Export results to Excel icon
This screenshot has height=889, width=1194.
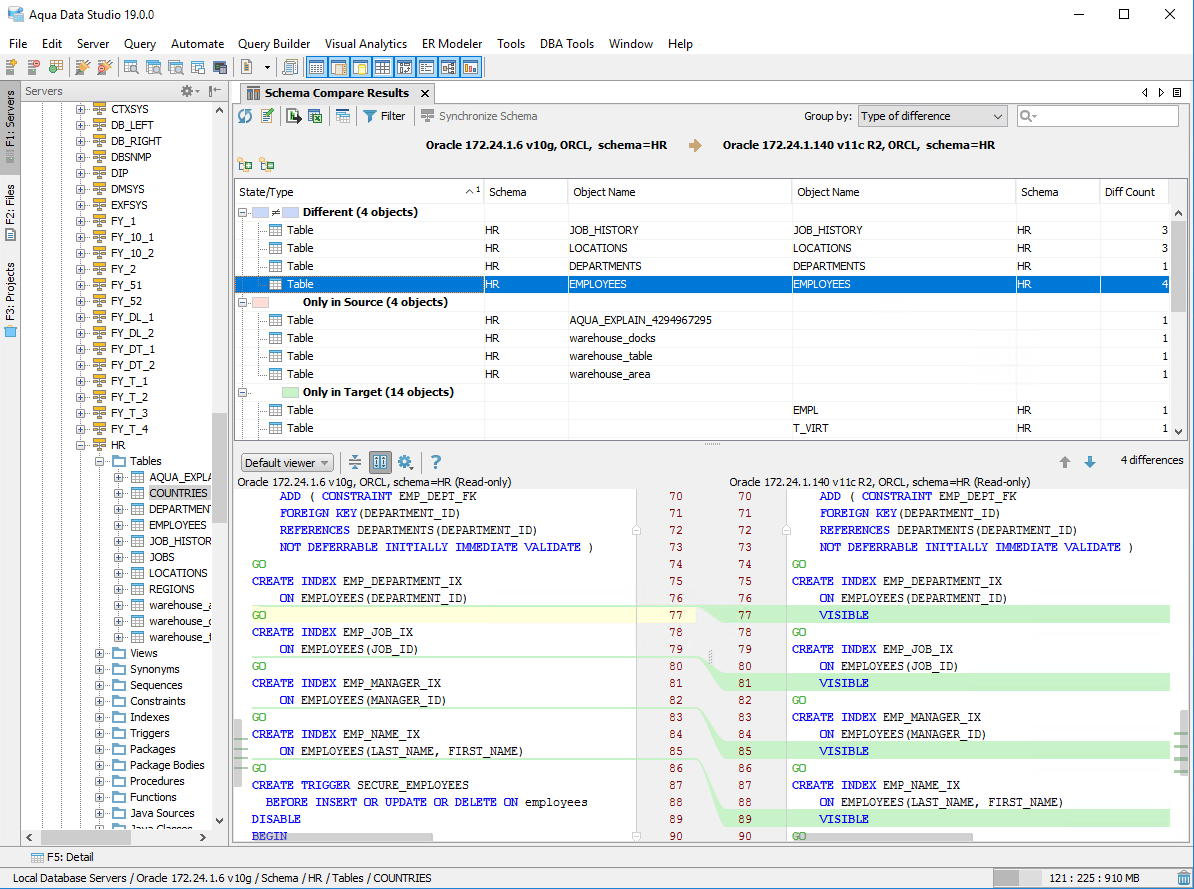(315, 116)
